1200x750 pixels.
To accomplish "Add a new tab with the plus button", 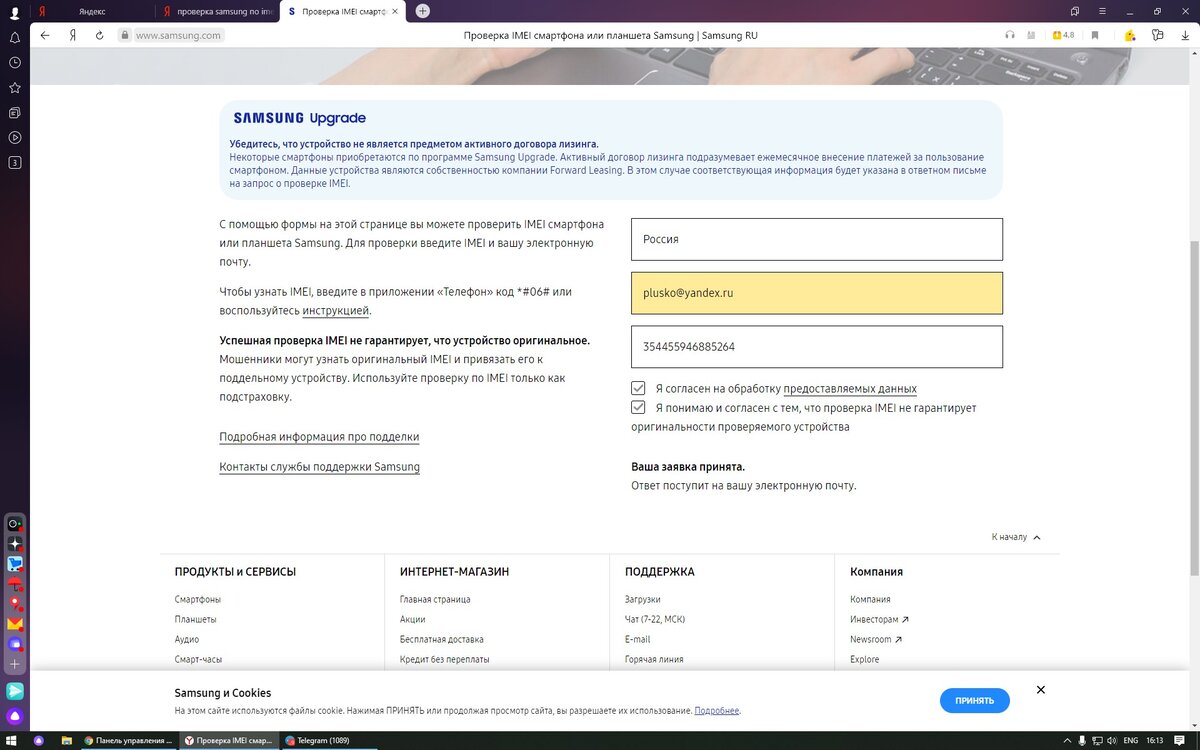I will click(x=423, y=11).
